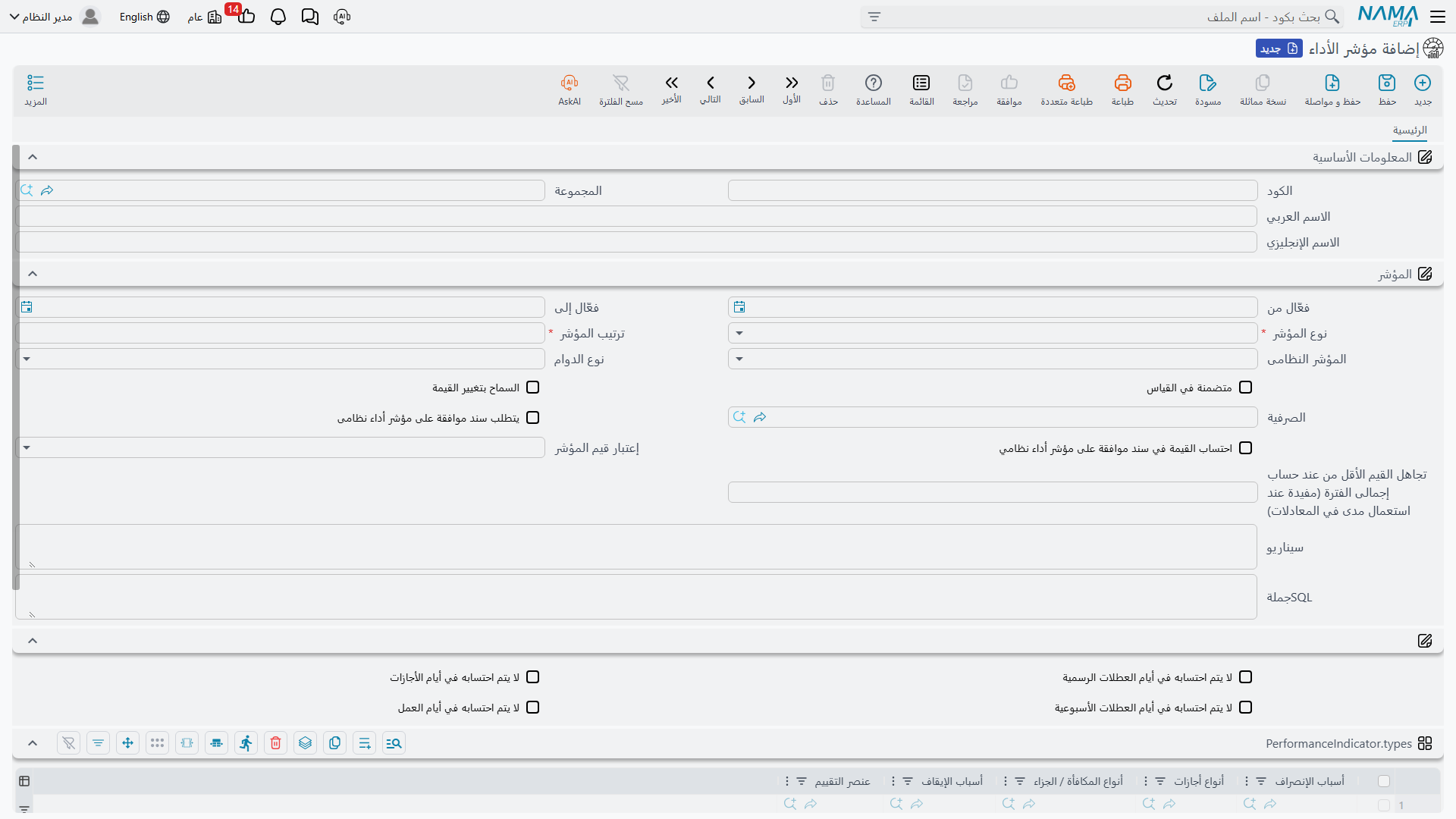1456x819 pixels.
Task: Open approvals thumbs-up with 14 badge
Action: (246, 15)
